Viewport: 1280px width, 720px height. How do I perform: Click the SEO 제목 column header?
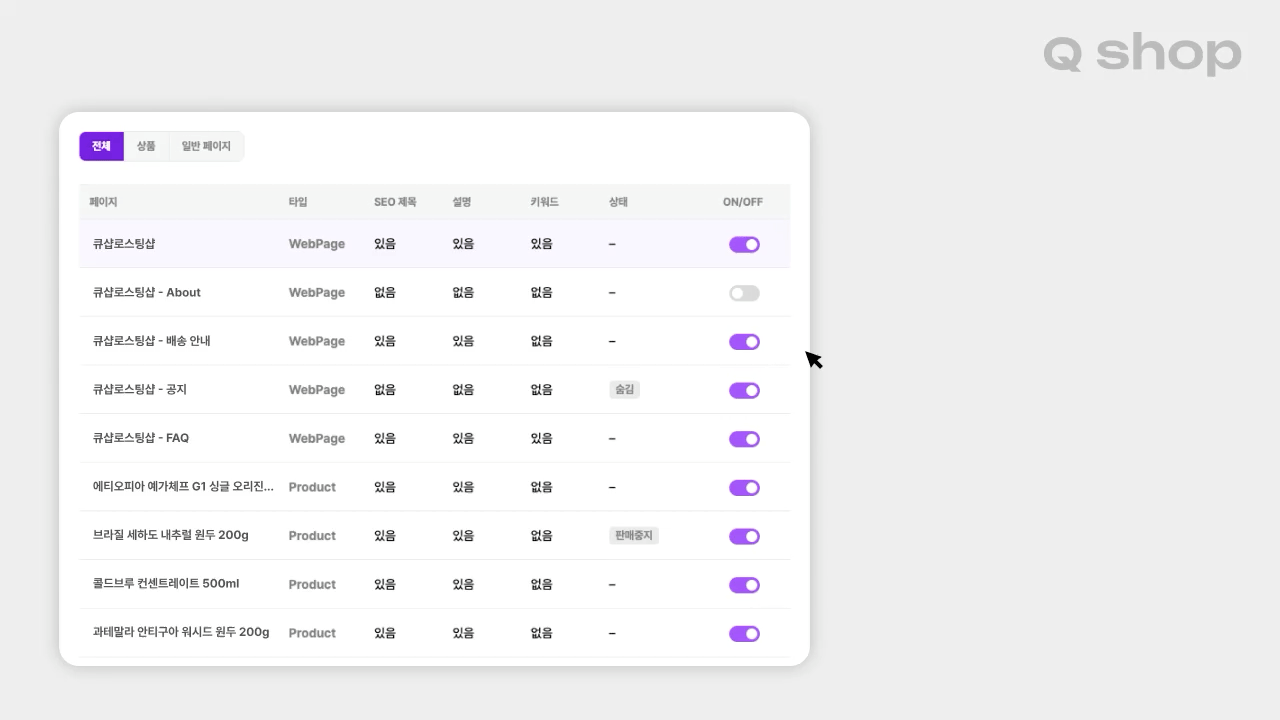coord(395,202)
